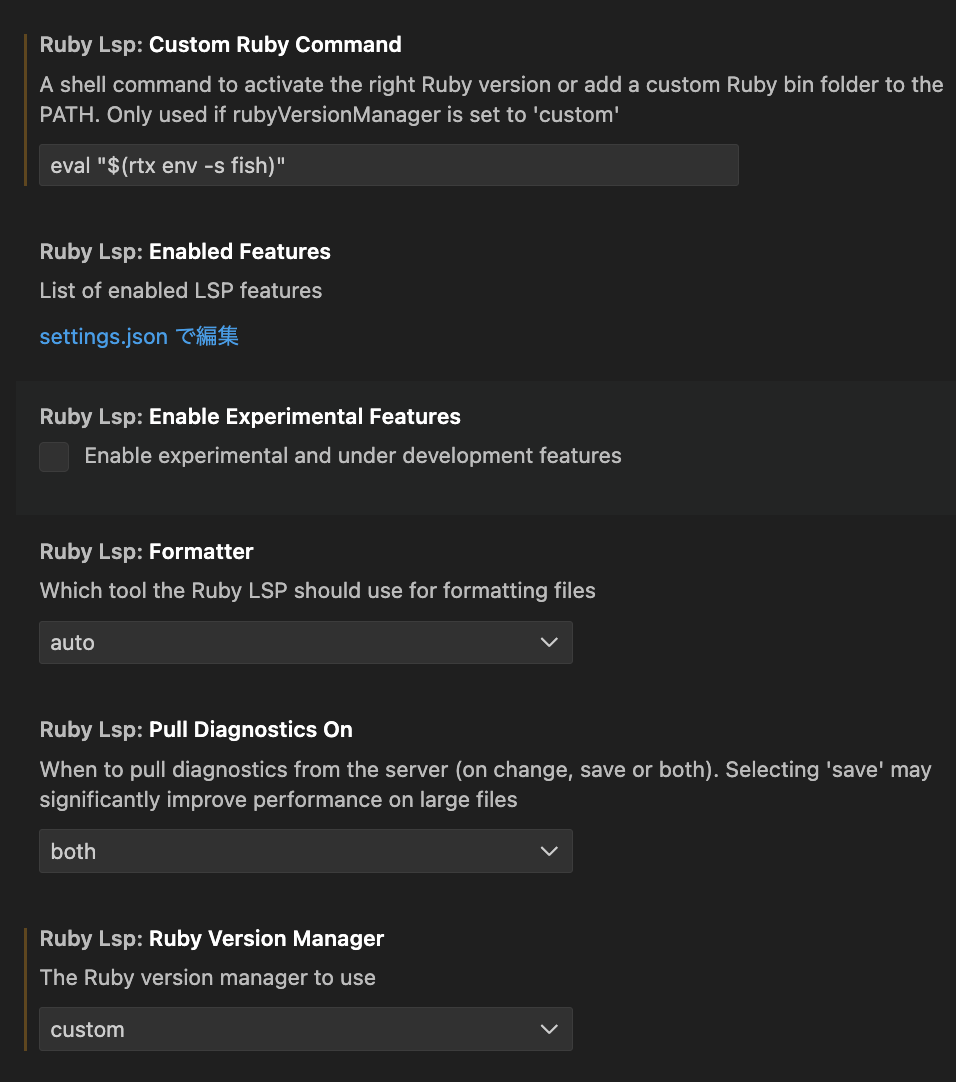Click the 'List of enabled LSP features' description

[x=181, y=291]
